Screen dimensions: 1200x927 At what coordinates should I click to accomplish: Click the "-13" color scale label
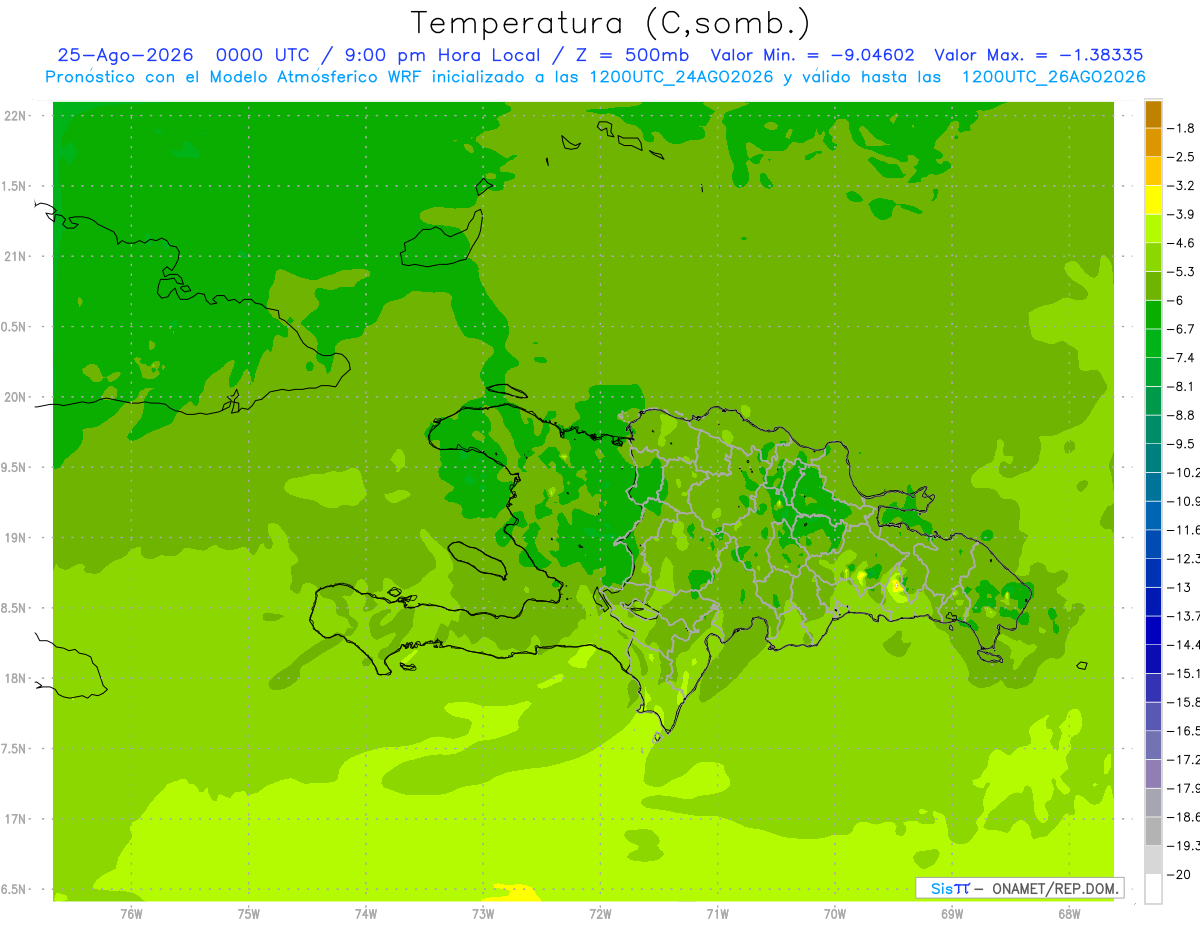pos(1179,587)
